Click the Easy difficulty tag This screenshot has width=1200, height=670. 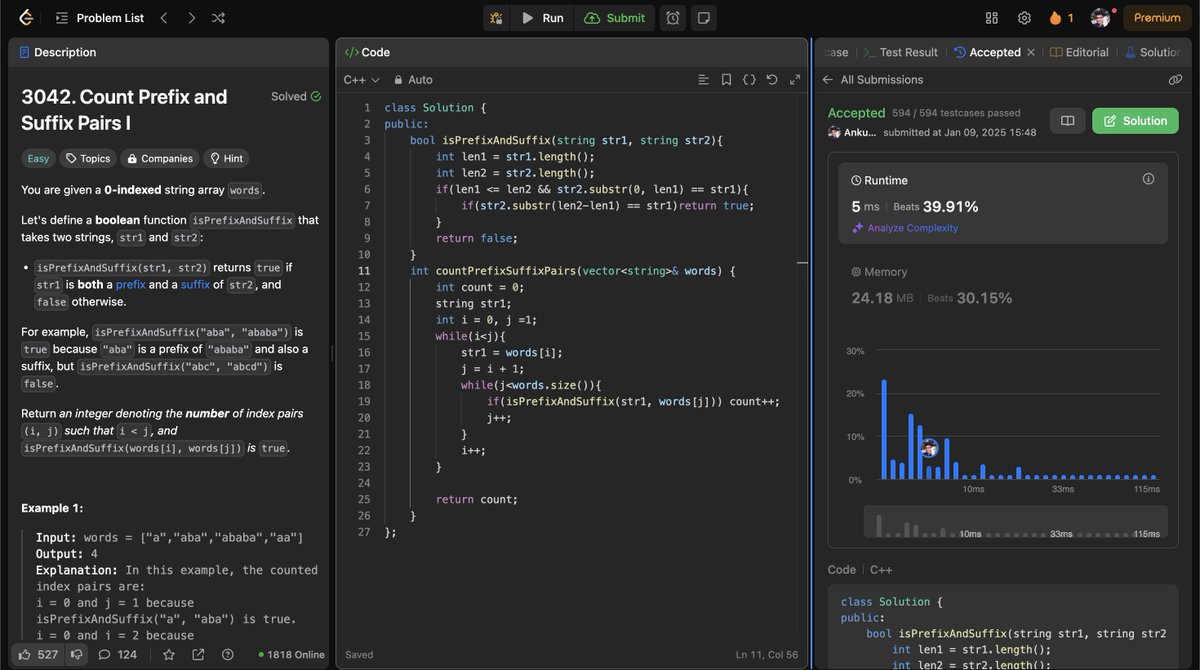(38, 158)
